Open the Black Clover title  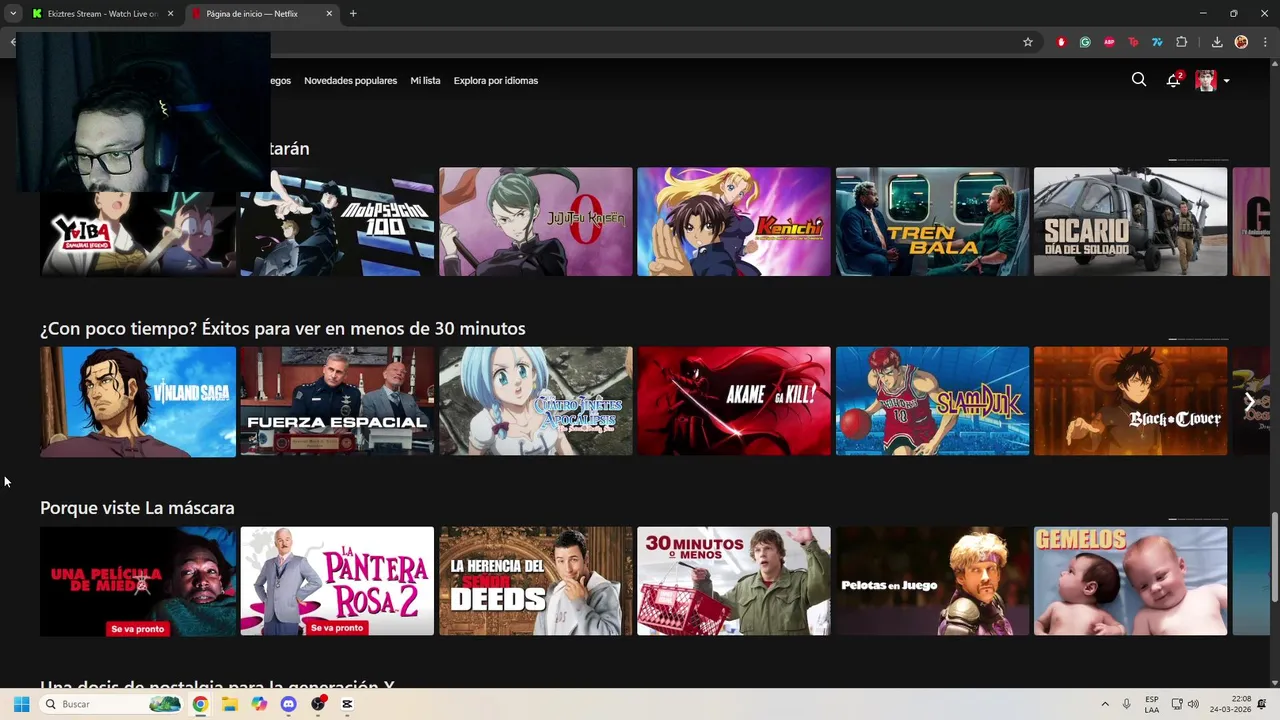coord(1130,402)
